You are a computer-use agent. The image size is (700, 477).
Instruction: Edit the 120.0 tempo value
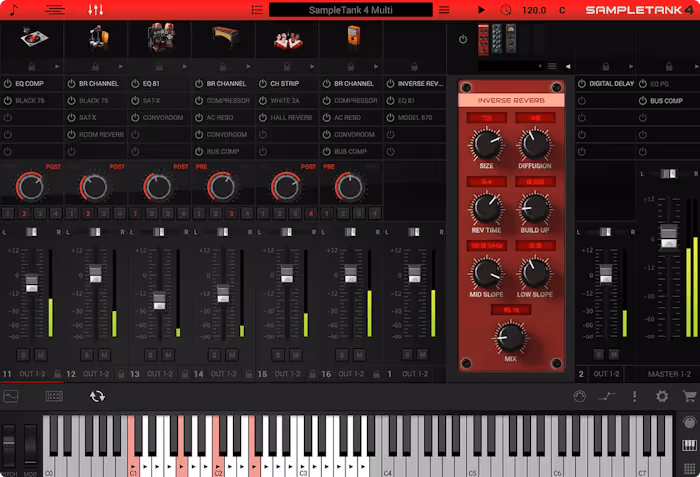(x=534, y=10)
